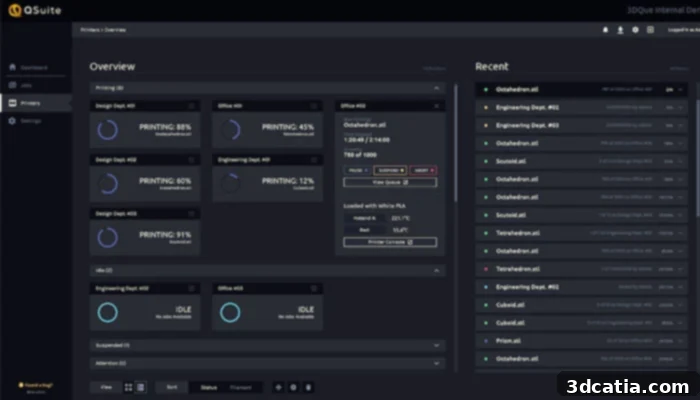Pause the Office #02 print job
The width and height of the screenshot is (700, 400).
click(x=357, y=170)
